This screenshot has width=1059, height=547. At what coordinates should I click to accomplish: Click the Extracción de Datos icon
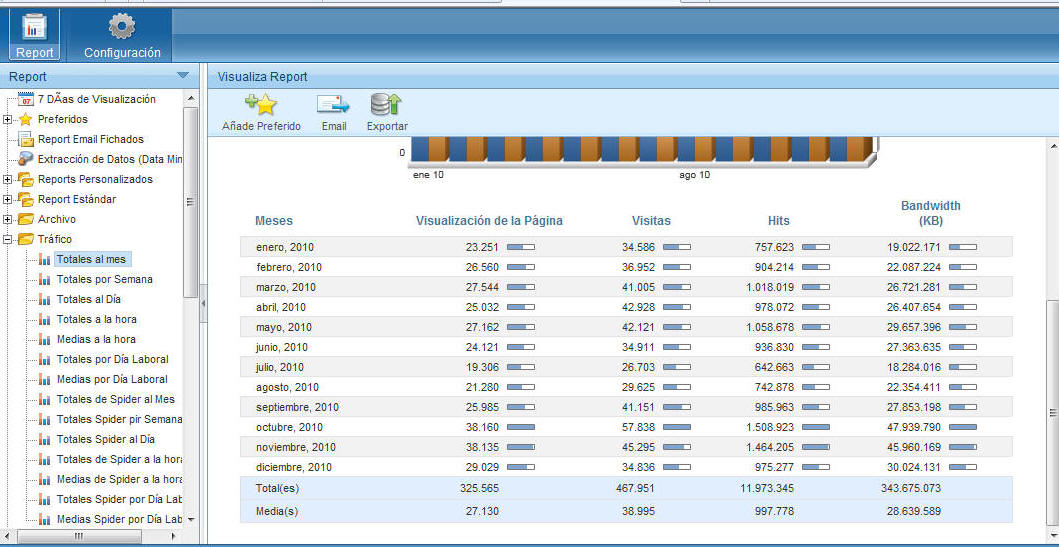point(26,159)
